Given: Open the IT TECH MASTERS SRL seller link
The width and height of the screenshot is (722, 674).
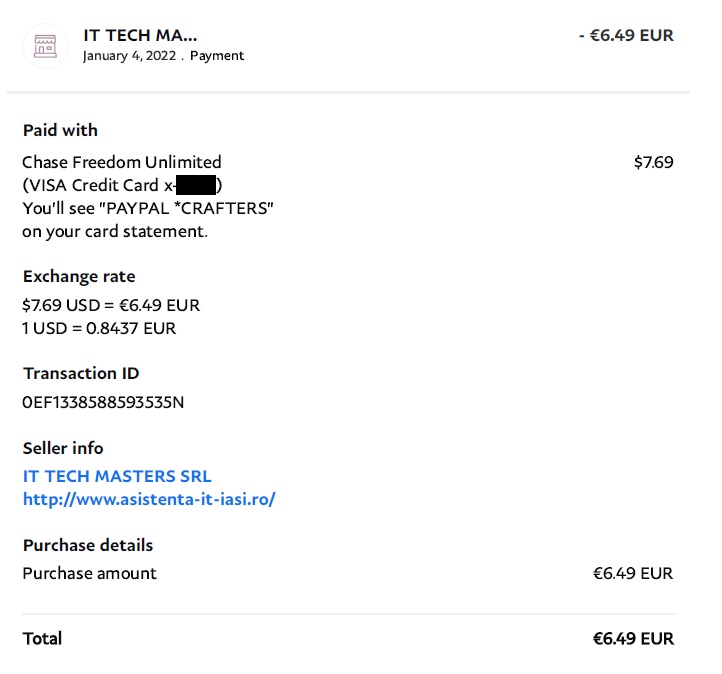Looking at the screenshot, I should coord(117,476).
